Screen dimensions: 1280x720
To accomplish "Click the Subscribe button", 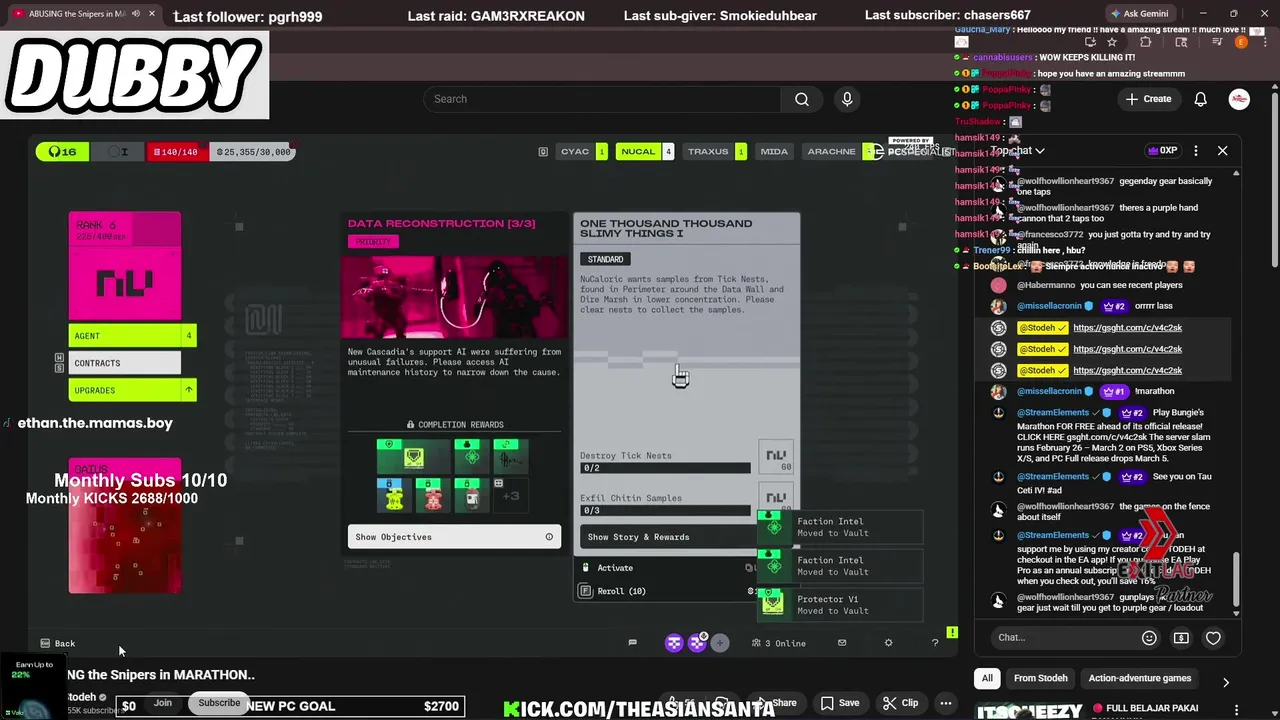I will [219, 703].
